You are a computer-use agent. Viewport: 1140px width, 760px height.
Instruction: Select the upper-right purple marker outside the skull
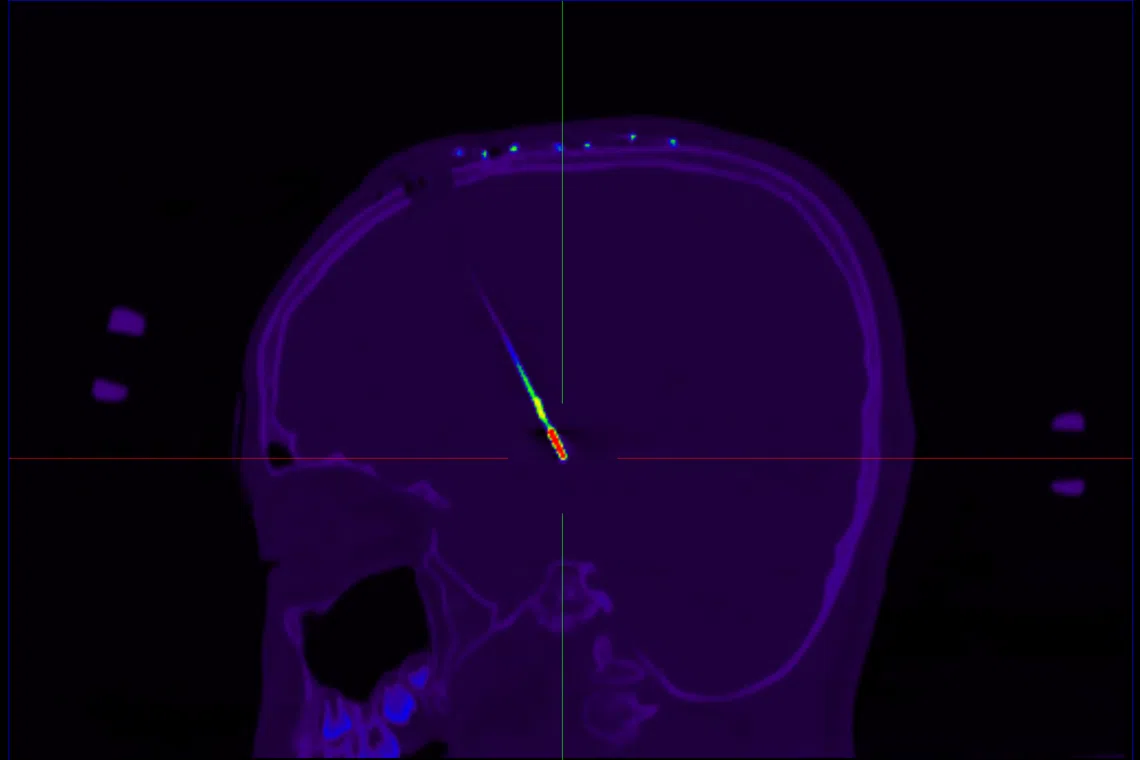click(1068, 422)
